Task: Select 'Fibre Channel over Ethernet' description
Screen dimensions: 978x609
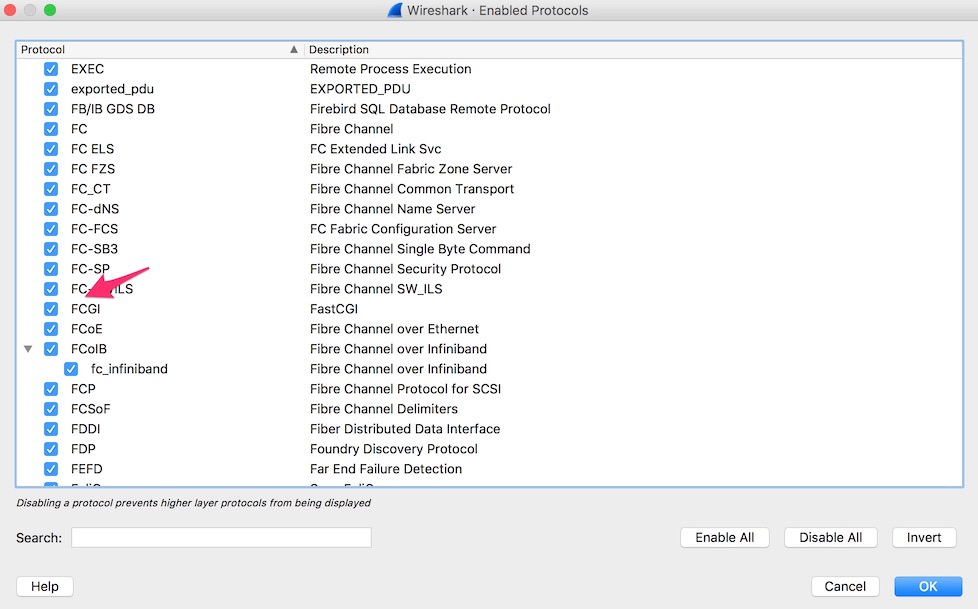Action: [394, 329]
